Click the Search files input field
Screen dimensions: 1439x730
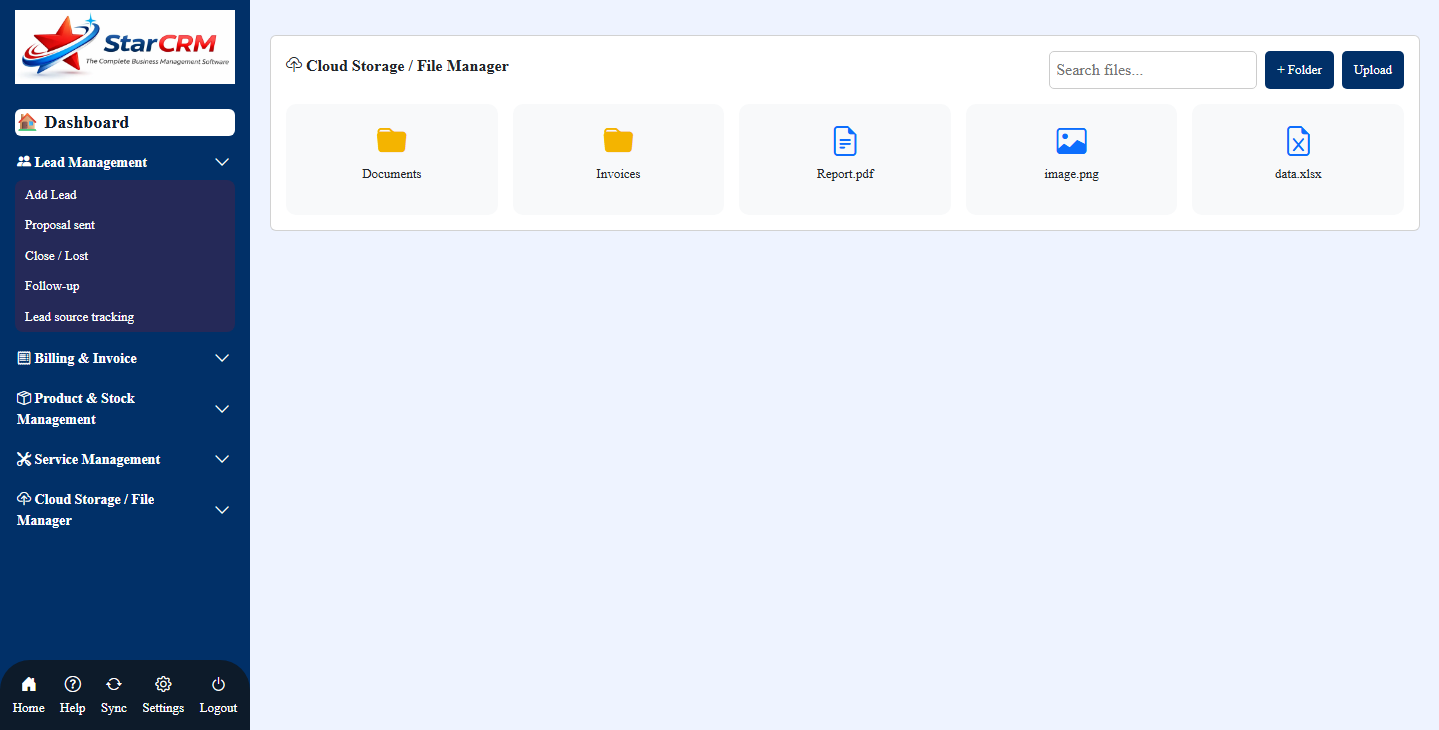point(1152,69)
